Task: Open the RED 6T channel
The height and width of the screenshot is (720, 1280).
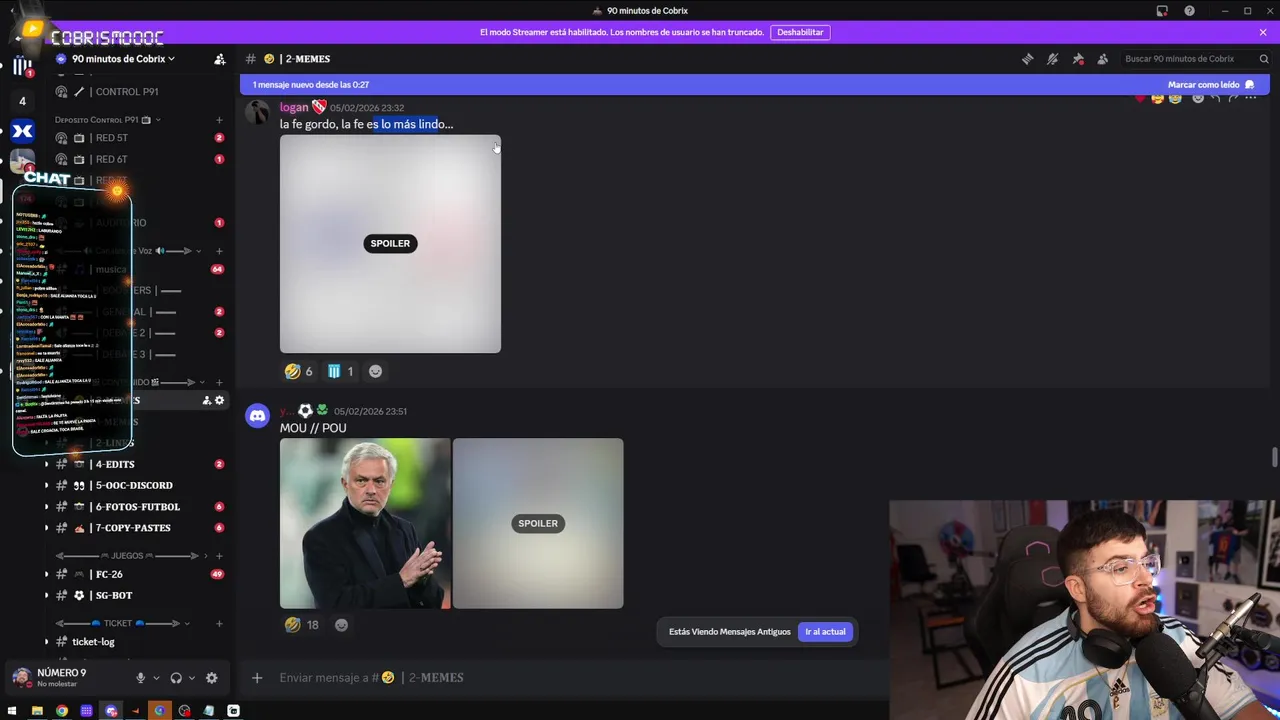Action: coord(111,159)
